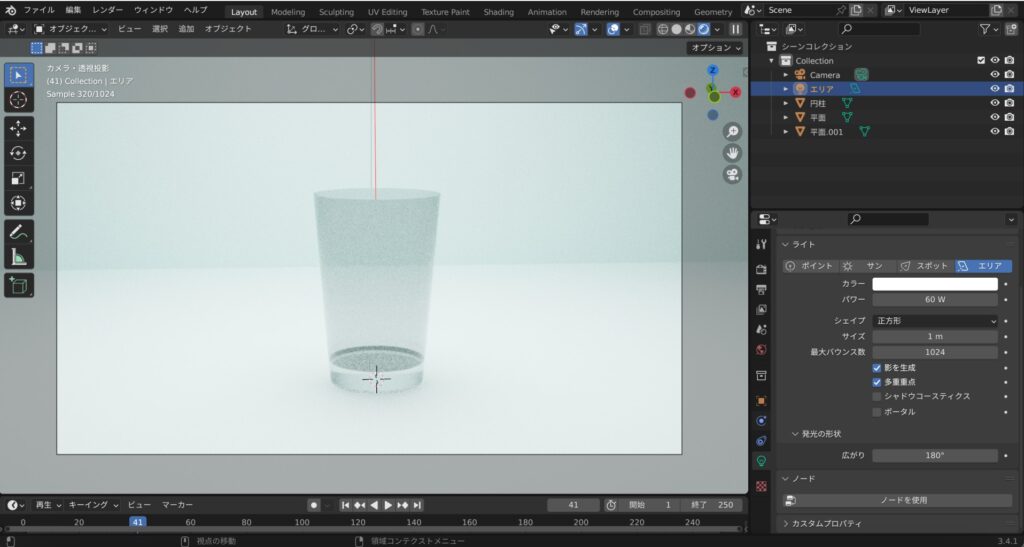
Task: Switch to the Shading workspace tab
Action: [x=498, y=12]
